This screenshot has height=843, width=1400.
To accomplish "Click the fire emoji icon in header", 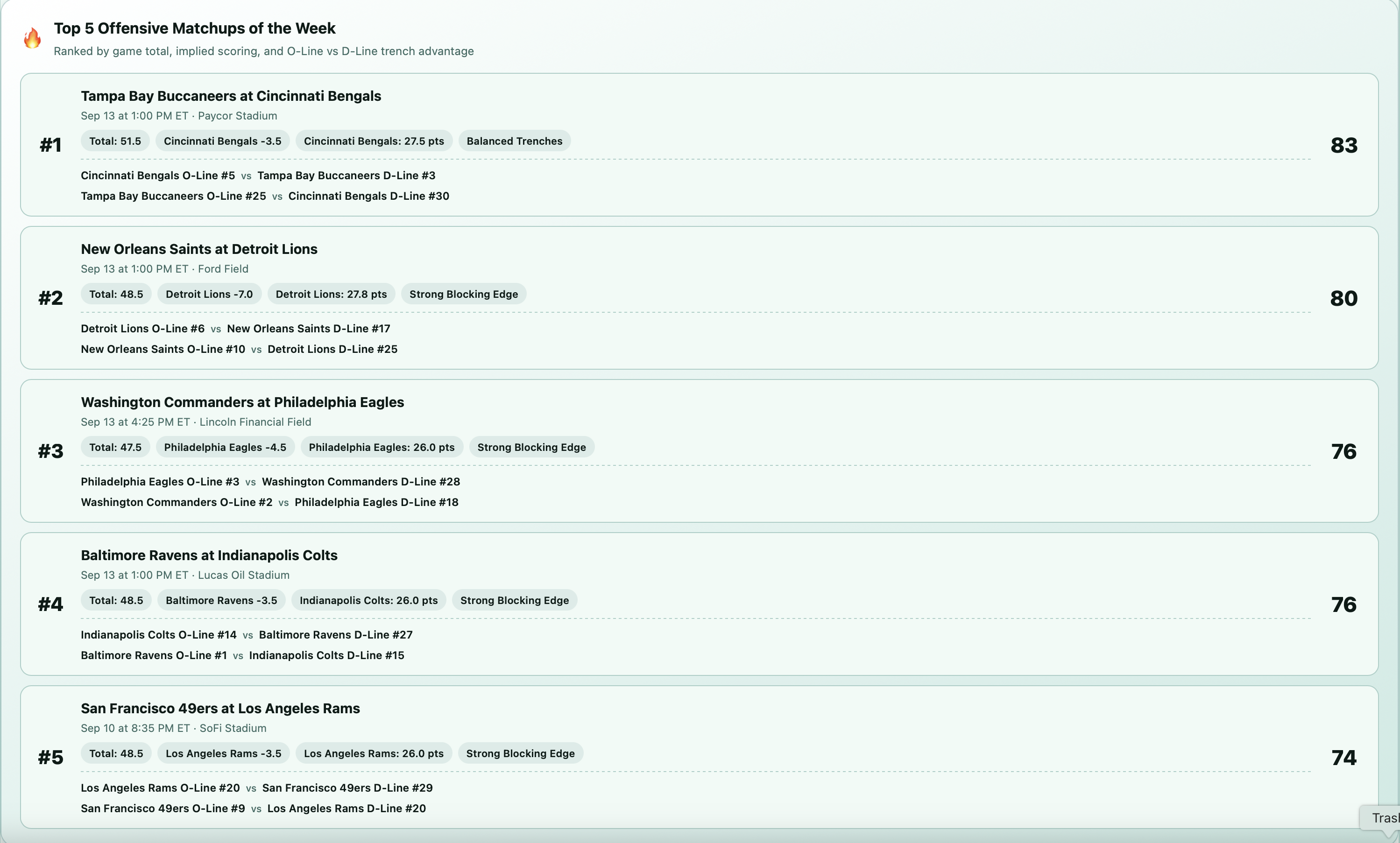I will 32,38.
